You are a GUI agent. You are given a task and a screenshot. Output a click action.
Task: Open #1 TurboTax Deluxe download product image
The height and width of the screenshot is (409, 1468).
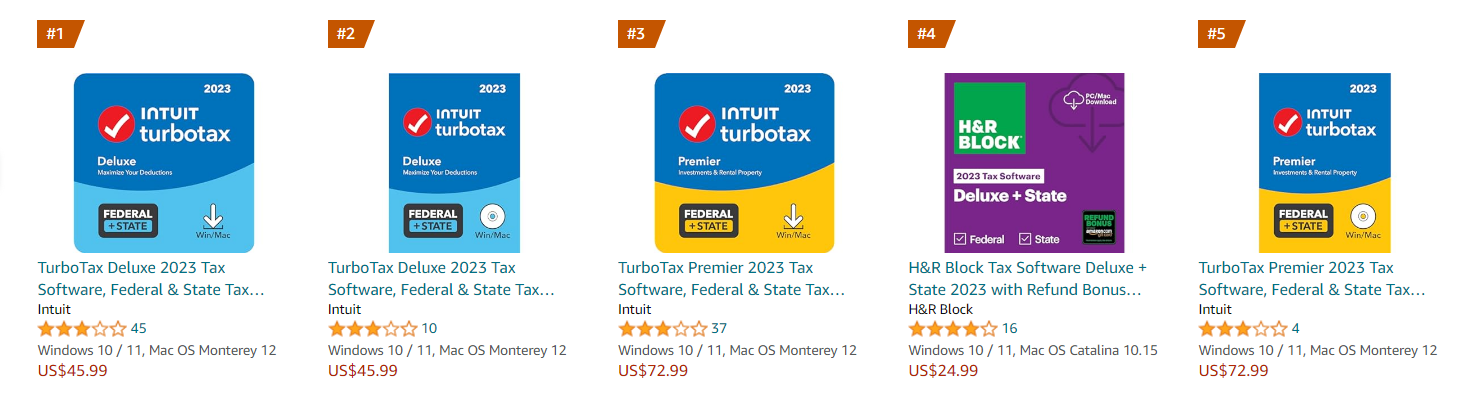coord(164,163)
